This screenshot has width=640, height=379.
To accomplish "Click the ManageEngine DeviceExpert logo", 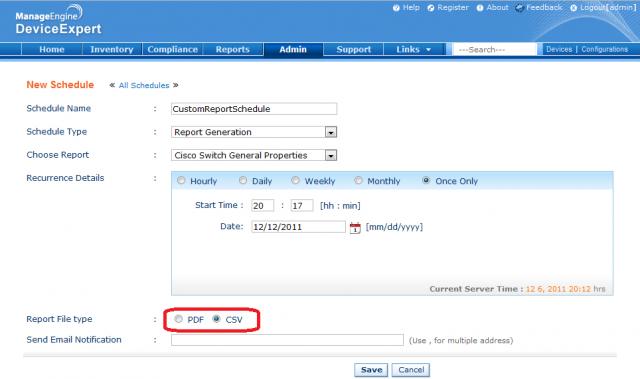I will point(58,21).
